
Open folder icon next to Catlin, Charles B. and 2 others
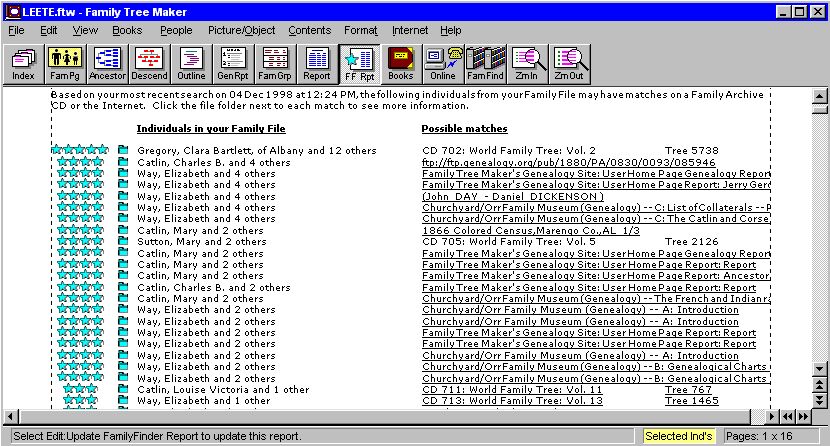click(123, 287)
